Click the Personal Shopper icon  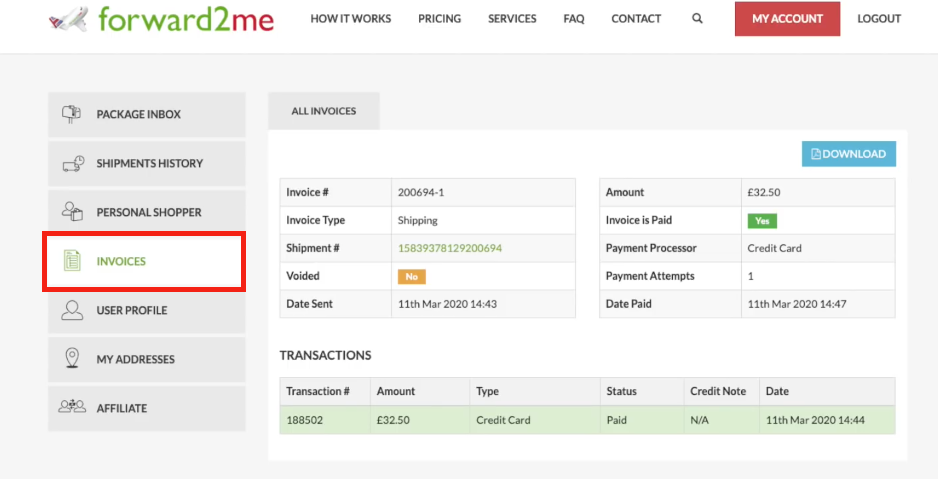[72, 212]
